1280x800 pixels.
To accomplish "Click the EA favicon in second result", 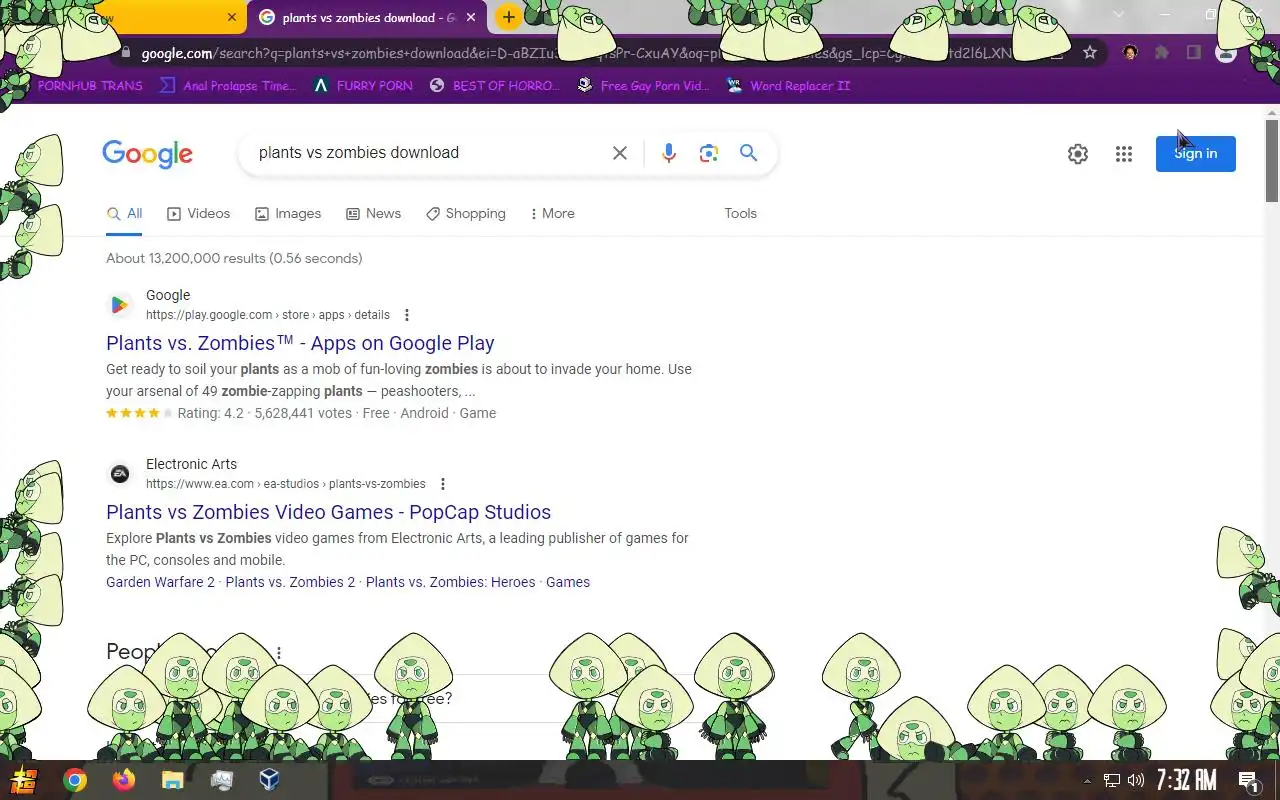I will pos(120,474).
